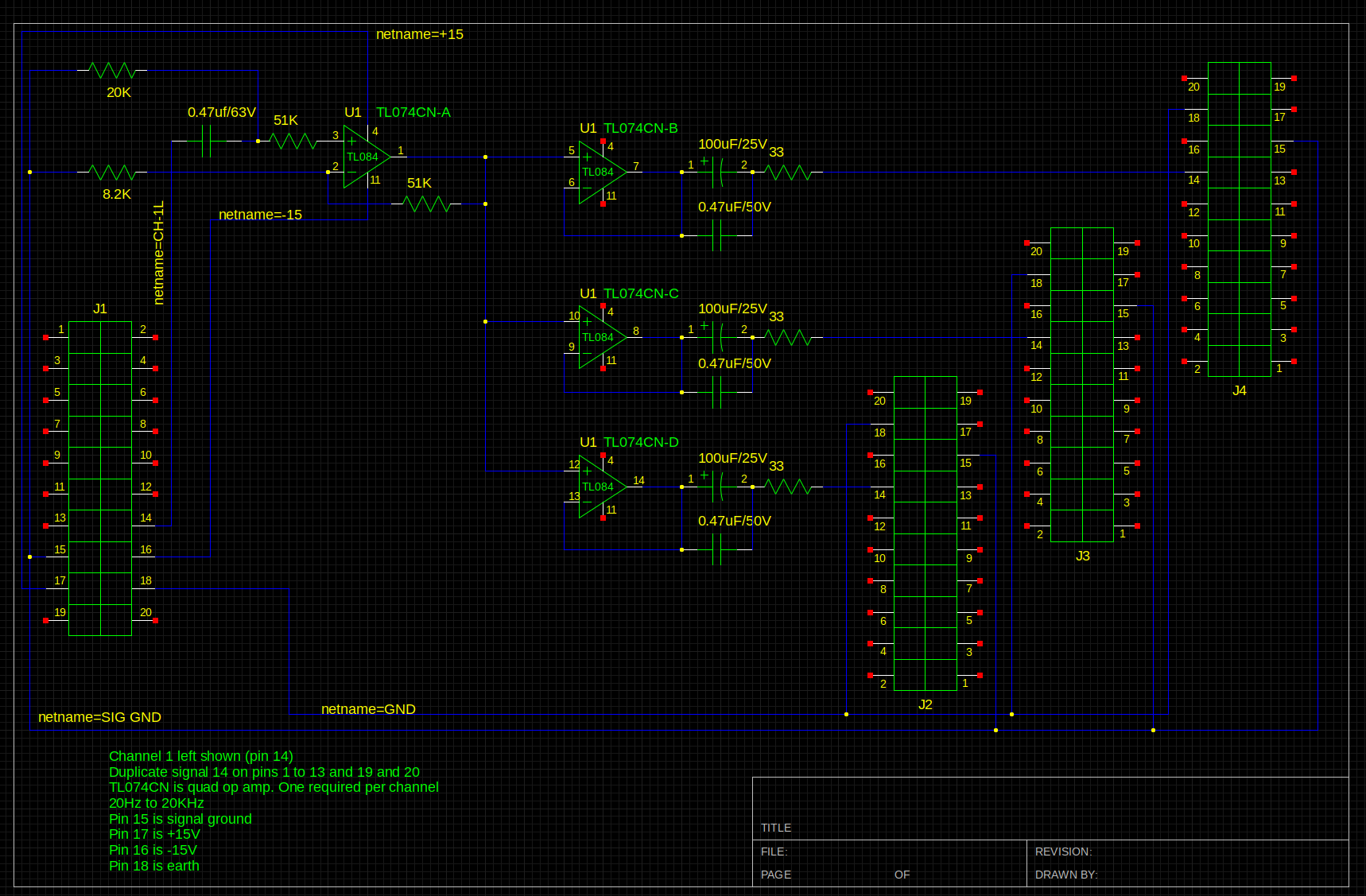Viewport: 1366px width, 896px height.
Task: Select the 33 ohm resistor after TL074CN-D
Action: [787, 487]
